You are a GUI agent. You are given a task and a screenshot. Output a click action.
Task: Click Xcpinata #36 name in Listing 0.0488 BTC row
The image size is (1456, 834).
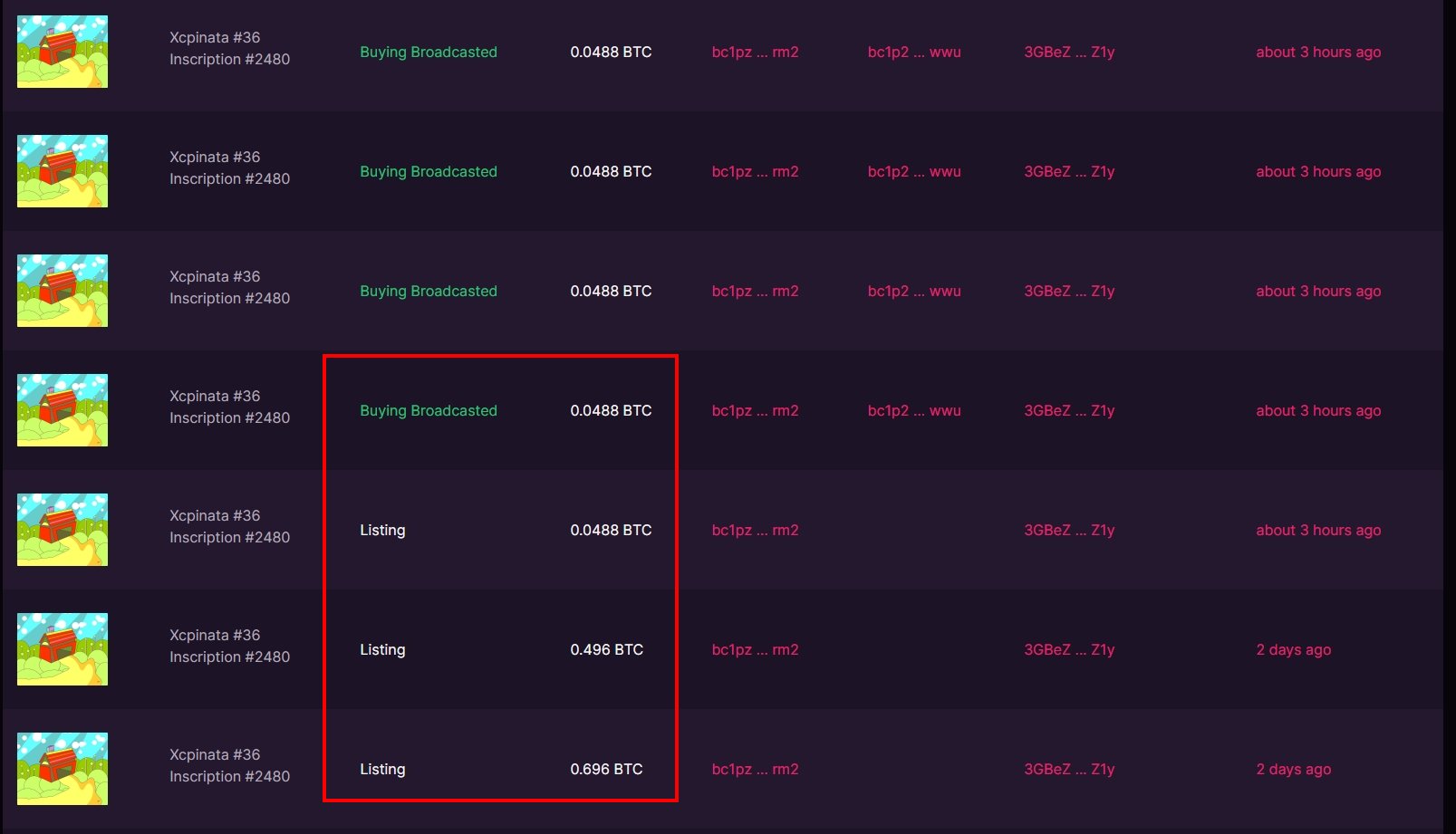pyautogui.click(x=215, y=515)
